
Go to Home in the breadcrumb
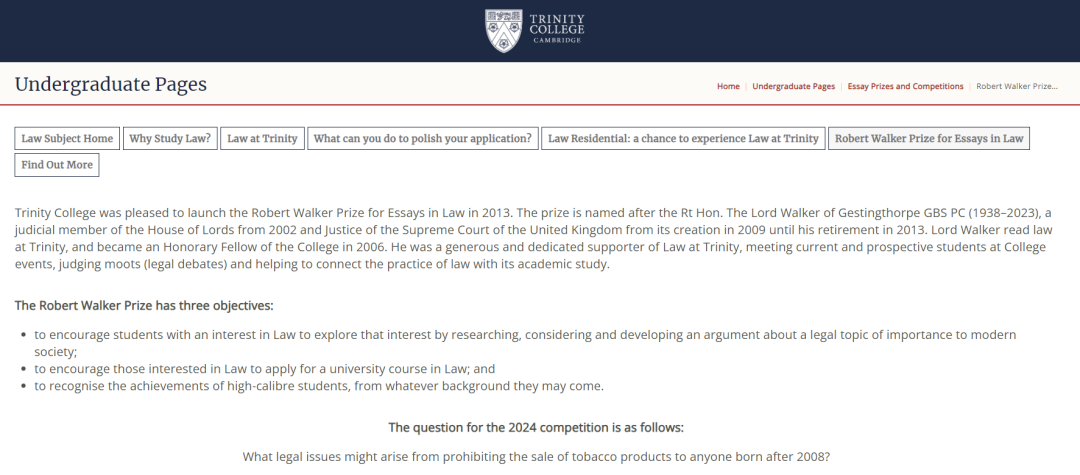tap(728, 86)
